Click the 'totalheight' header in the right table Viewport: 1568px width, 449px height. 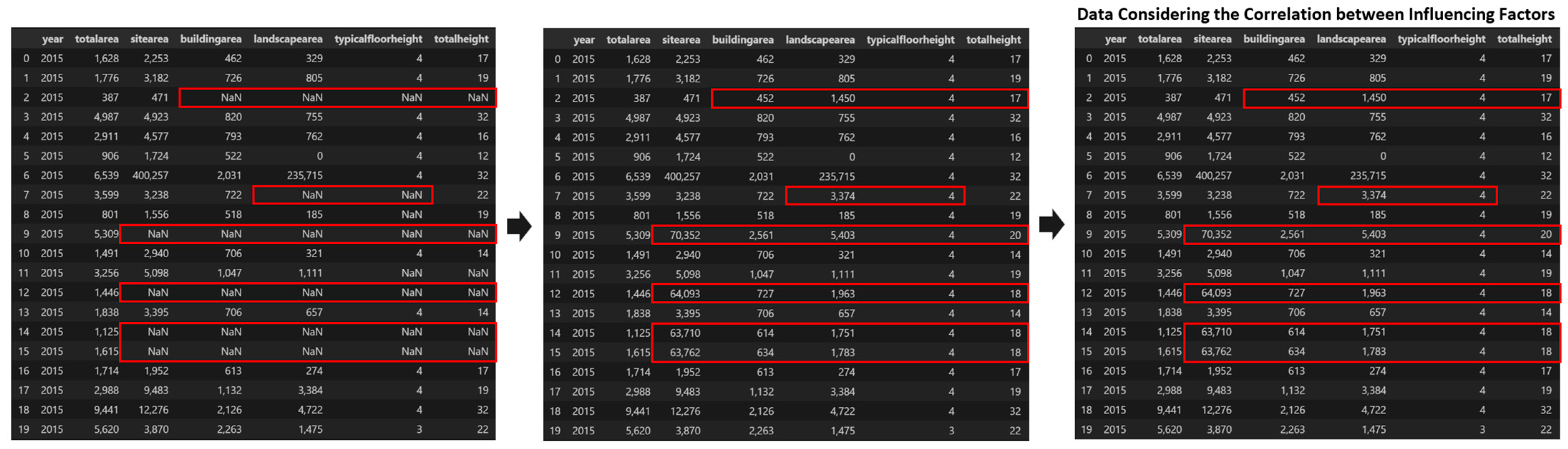coord(1524,39)
